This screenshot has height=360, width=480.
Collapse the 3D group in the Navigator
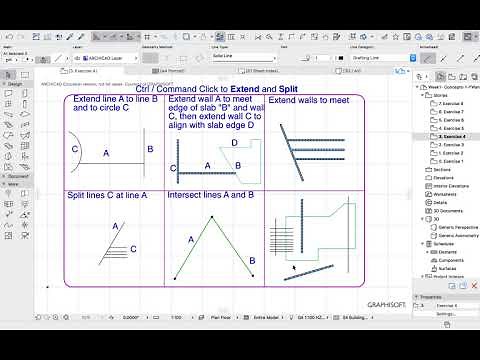click(x=422, y=219)
